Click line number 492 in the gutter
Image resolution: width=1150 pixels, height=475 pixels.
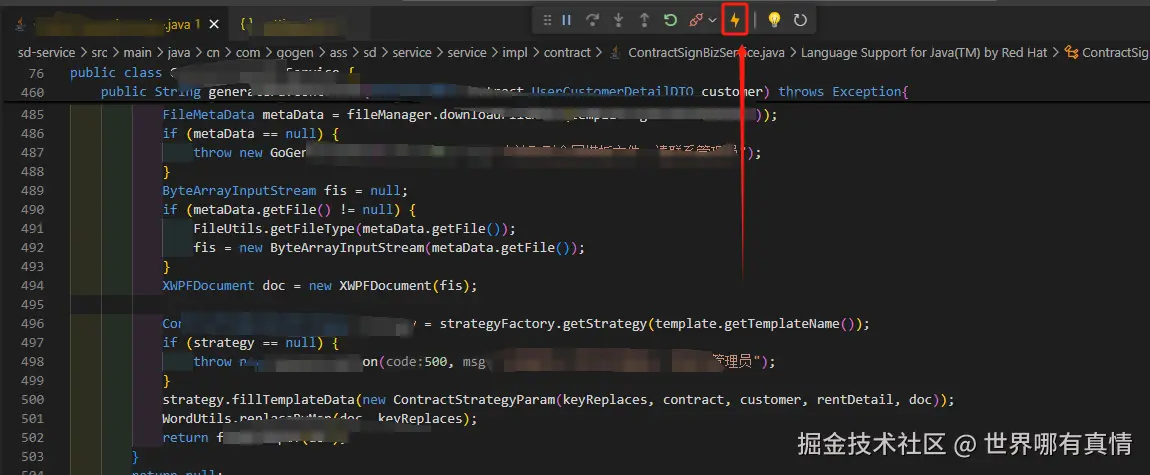coord(33,248)
